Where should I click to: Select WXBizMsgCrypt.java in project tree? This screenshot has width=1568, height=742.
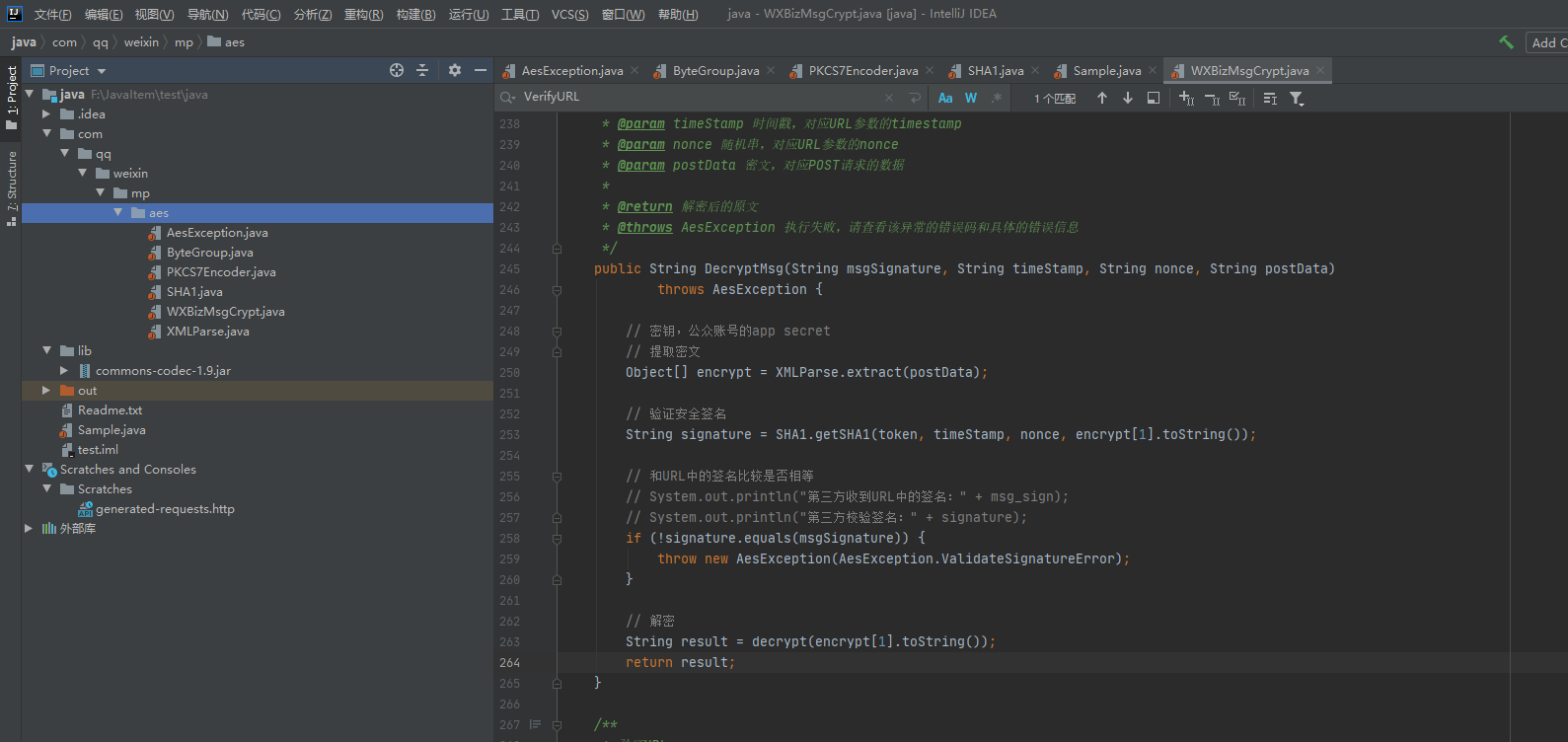225,311
